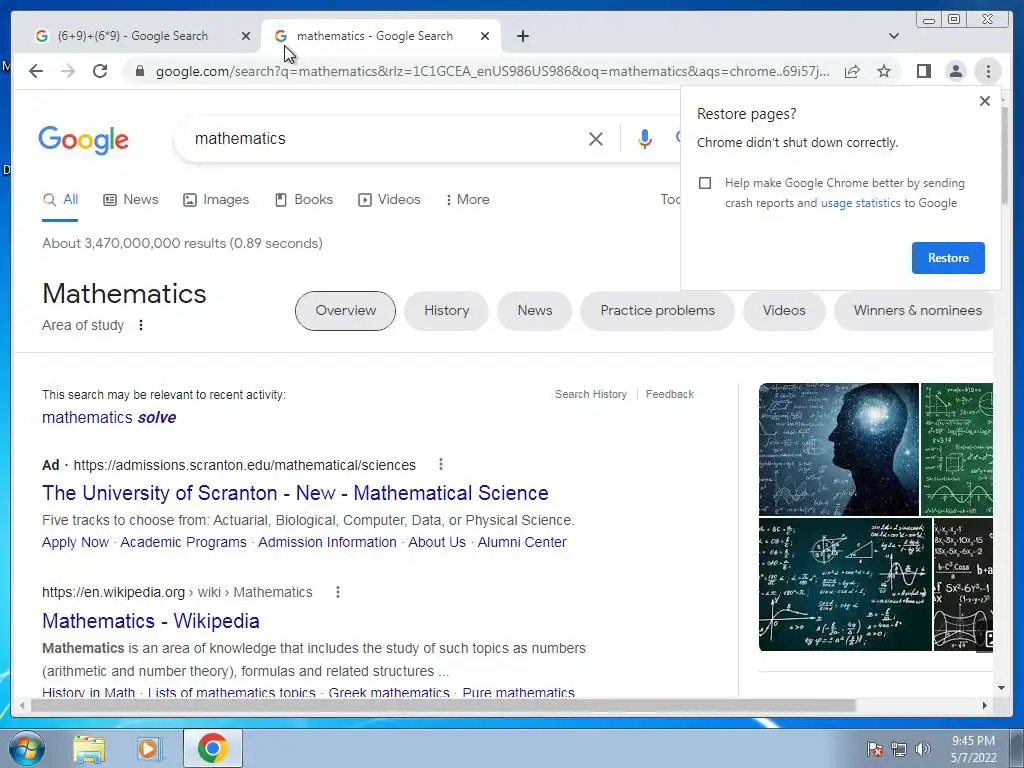Screen dimensions: 1024x768
Task: Open the About Us sitelink
Action: [x=437, y=542]
